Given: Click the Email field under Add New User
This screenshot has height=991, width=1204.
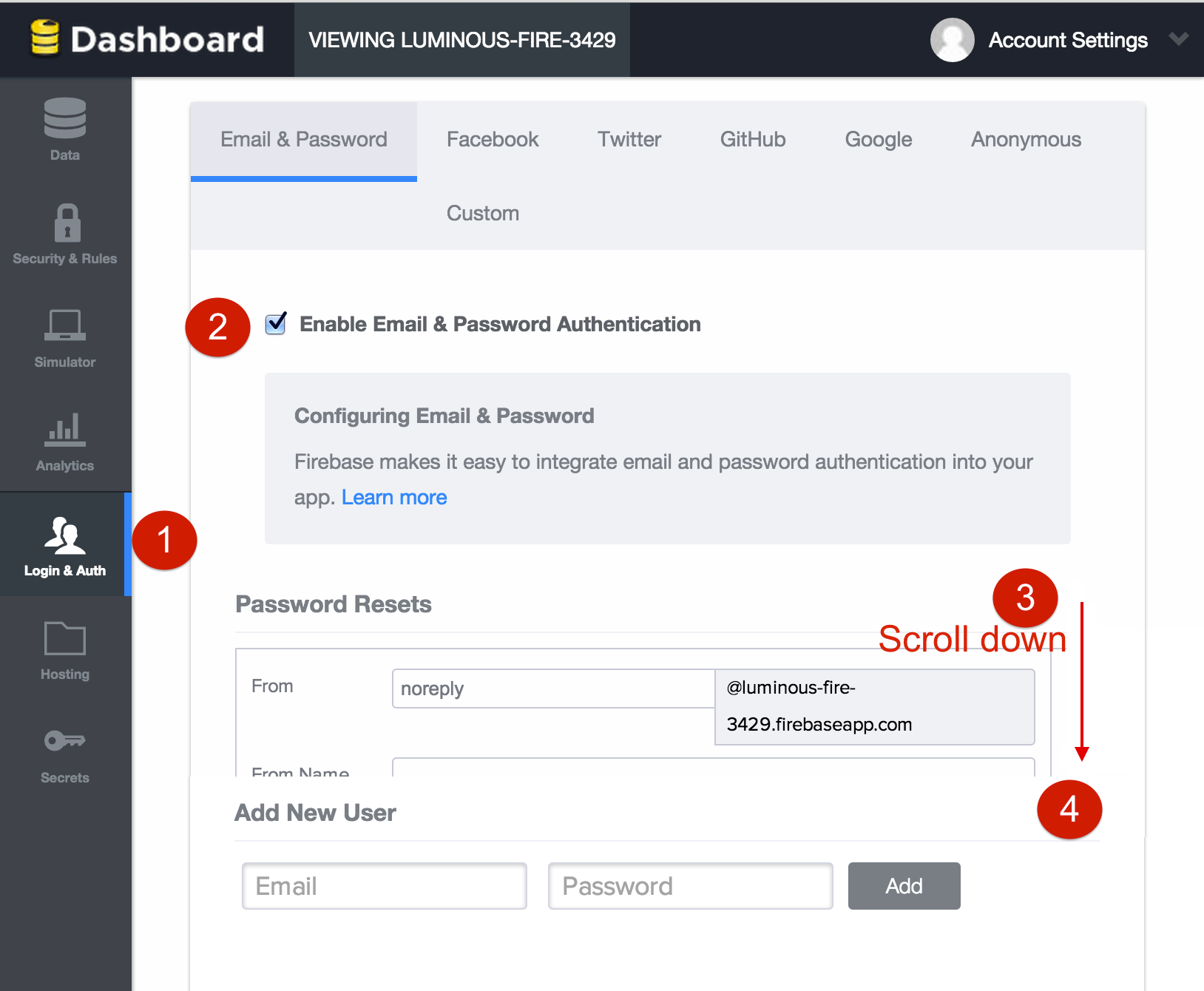Looking at the screenshot, I should [x=384, y=885].
